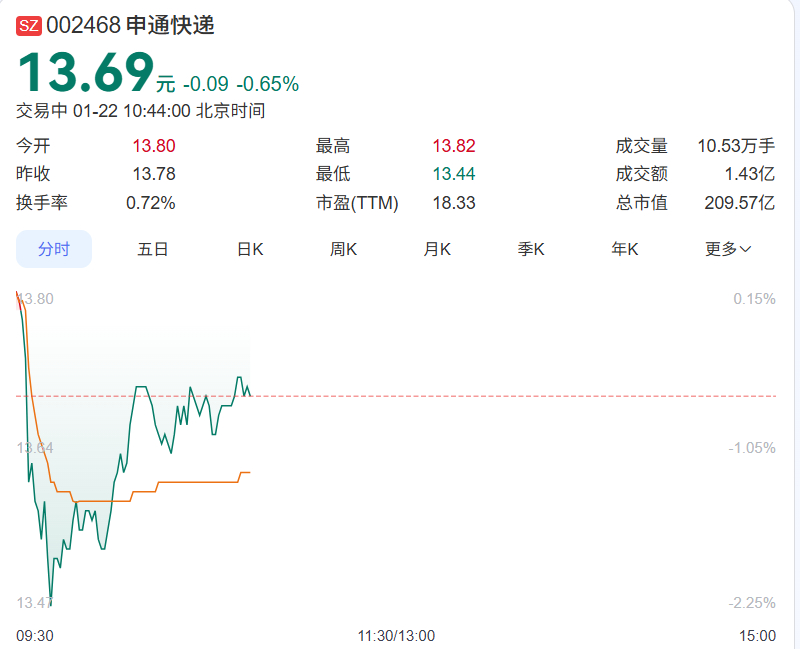
Task: Select the 分时 chart tab
Action: point(54,249)
